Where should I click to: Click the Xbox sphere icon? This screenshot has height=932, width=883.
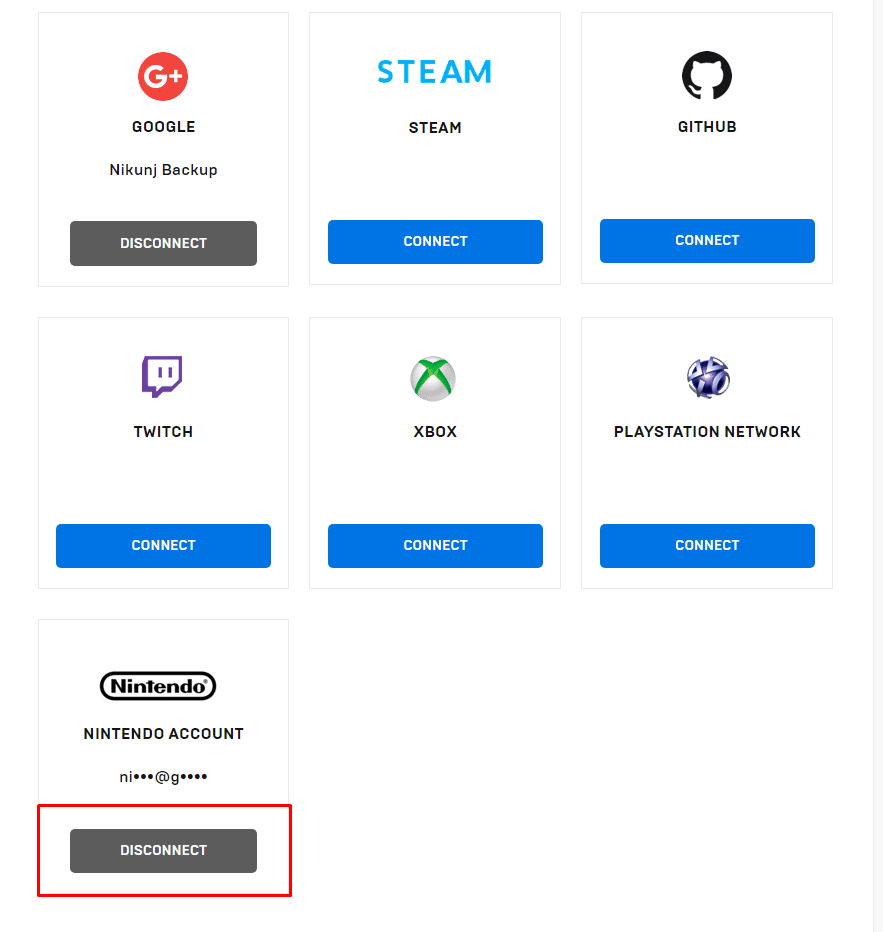click(433, 379)
